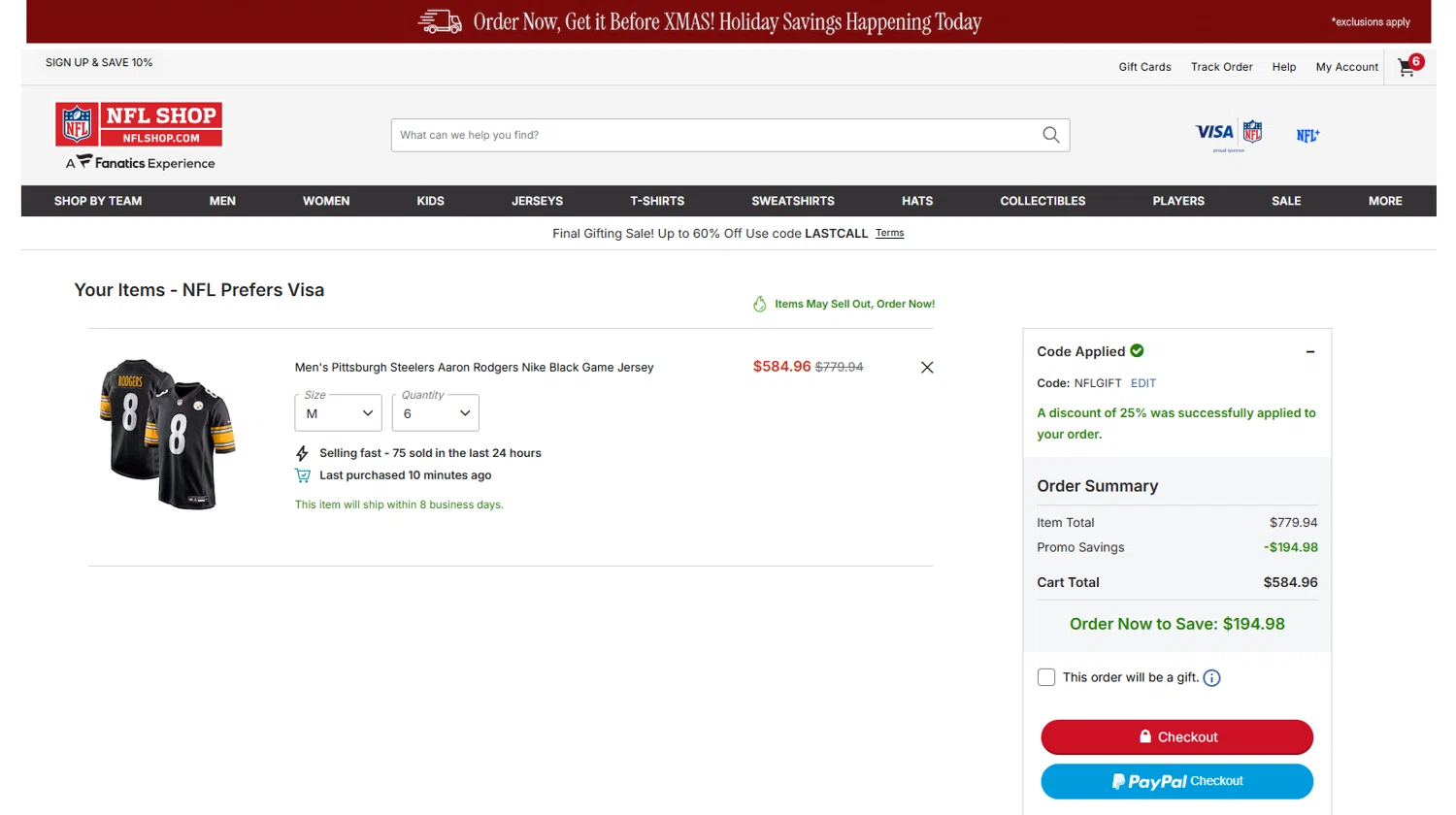1456x815 pixels.
Task: Open the Gift Cards link
Action: pyautogui.click(x=1144, y=67)
